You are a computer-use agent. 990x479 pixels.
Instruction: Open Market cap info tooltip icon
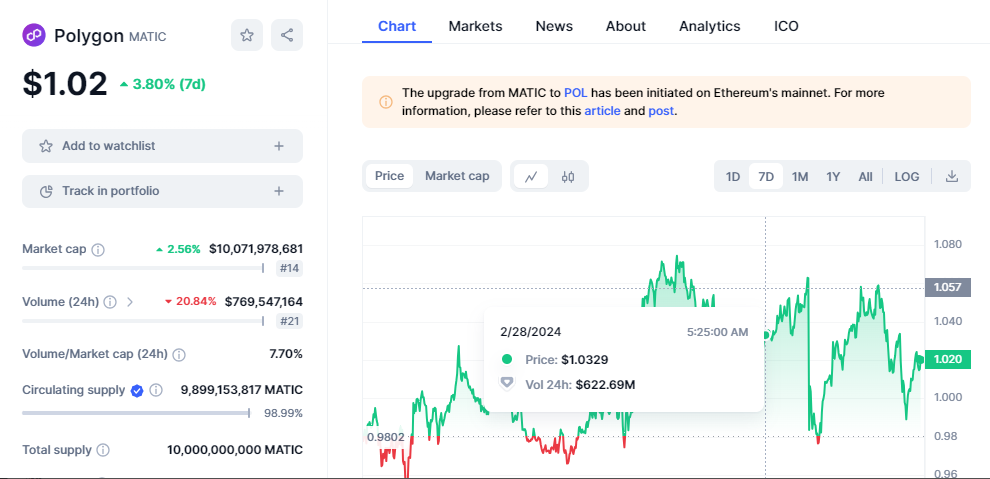tap(98, 250)
